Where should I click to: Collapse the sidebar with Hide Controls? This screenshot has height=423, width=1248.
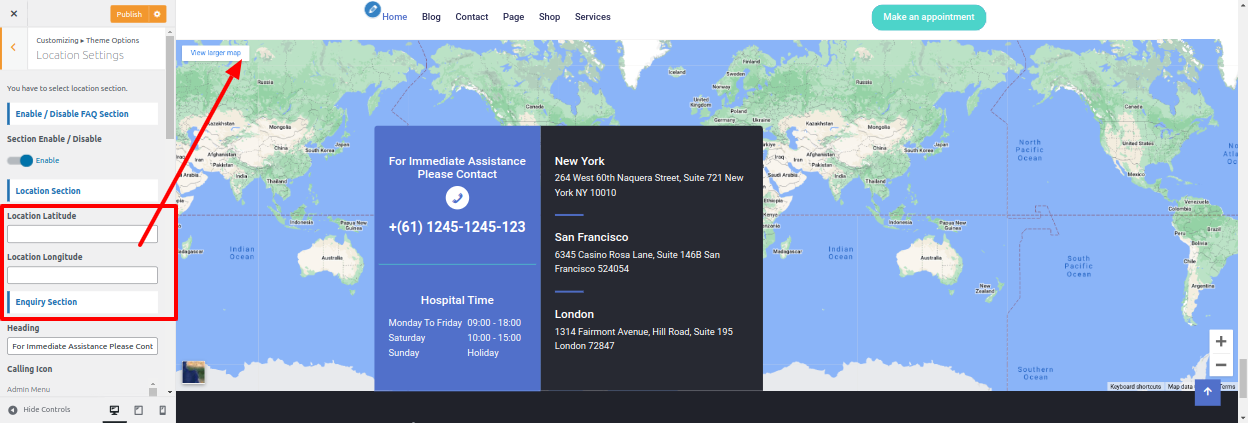pos(40,410)
